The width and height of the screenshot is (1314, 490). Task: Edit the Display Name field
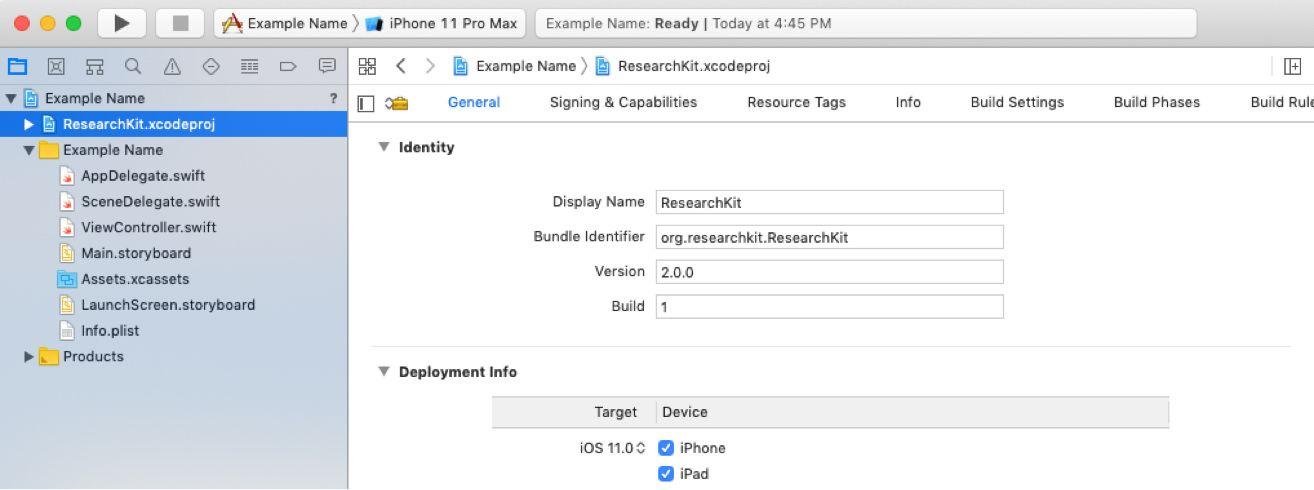829,202
